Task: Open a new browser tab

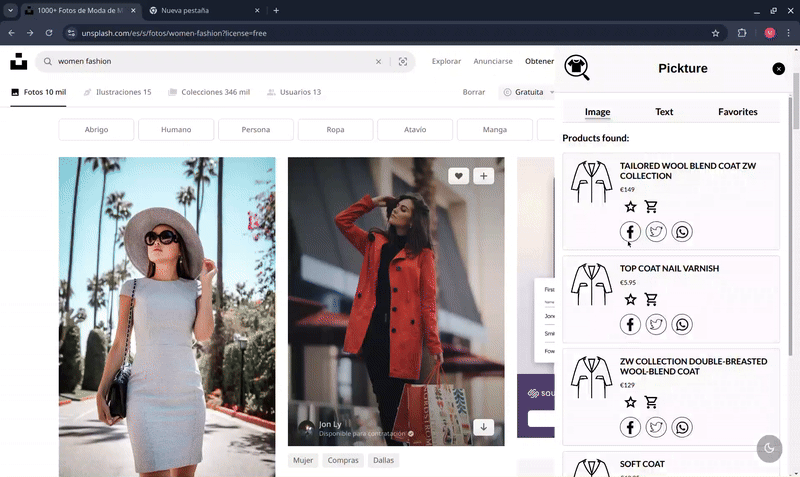Action: [x=276, y=10]
